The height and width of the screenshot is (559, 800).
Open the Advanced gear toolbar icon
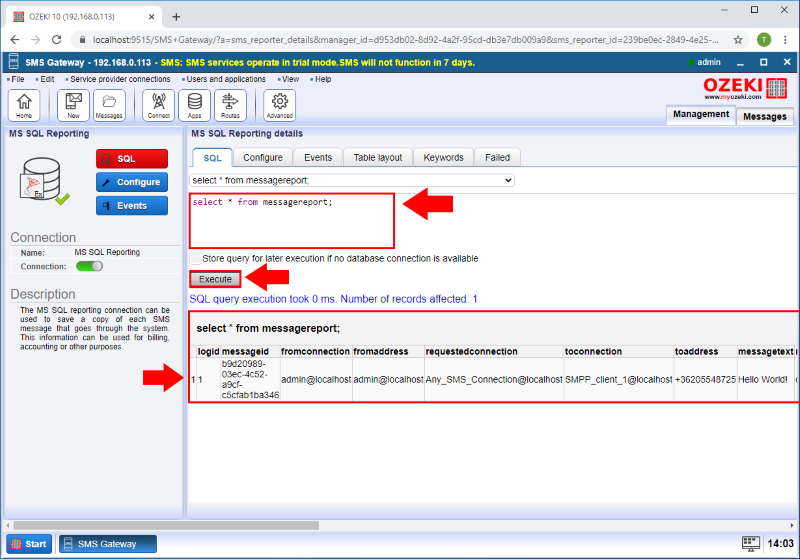click(x=280, y=106)
